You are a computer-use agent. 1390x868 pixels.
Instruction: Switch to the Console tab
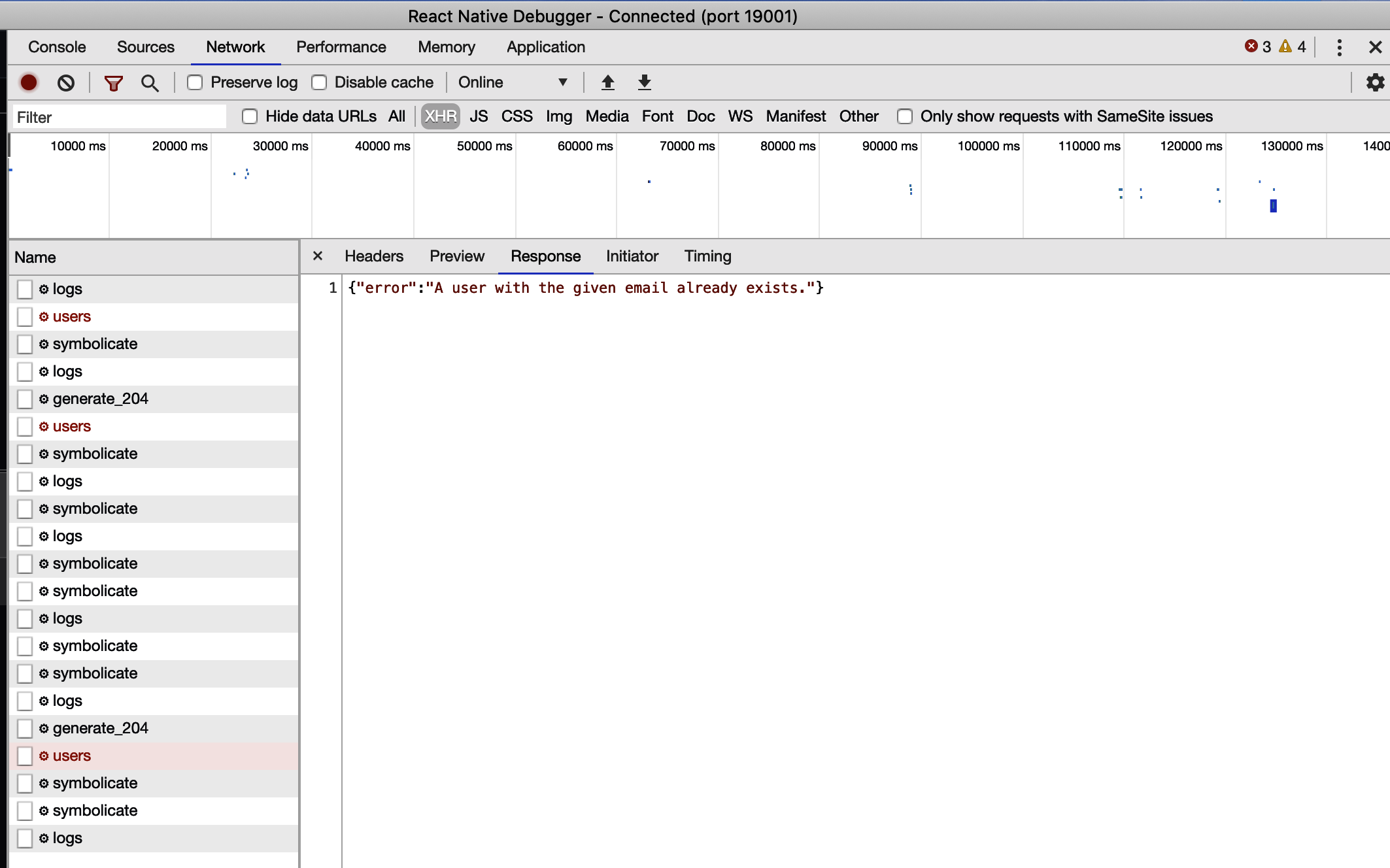click(x=57, y=47)
